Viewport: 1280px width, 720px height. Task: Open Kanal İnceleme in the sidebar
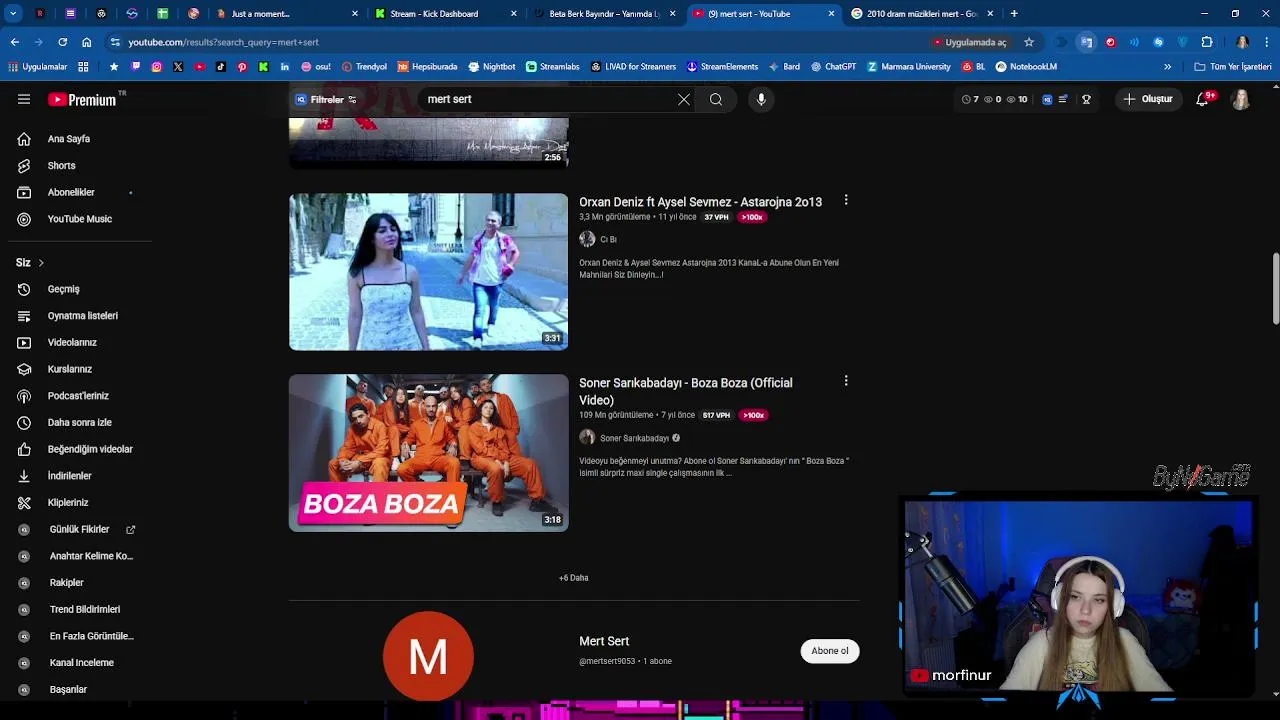coord(81,662)
